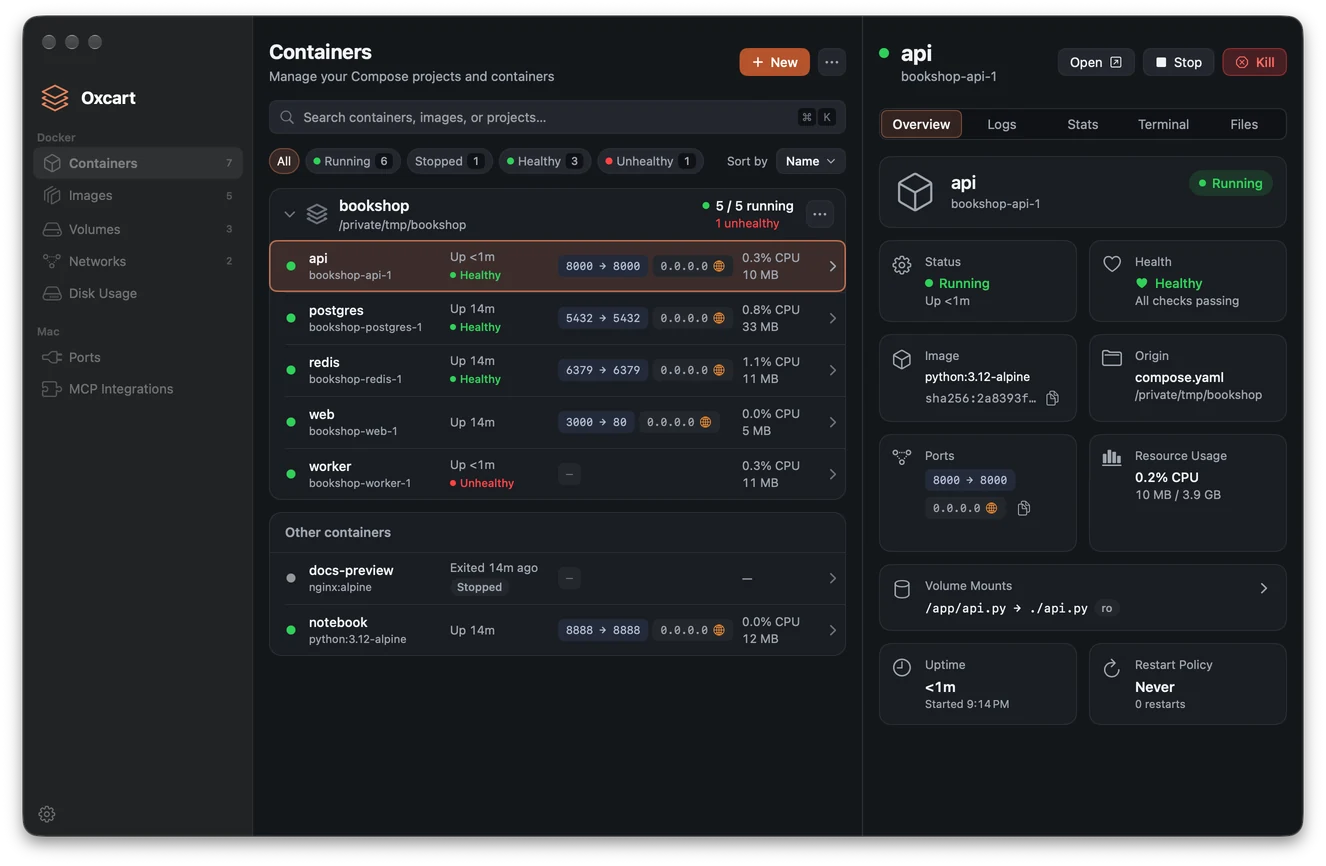Switch to the Stats tab
Screen dimensions: 1326x866
pyautogui.click(x=1082, y=124)
